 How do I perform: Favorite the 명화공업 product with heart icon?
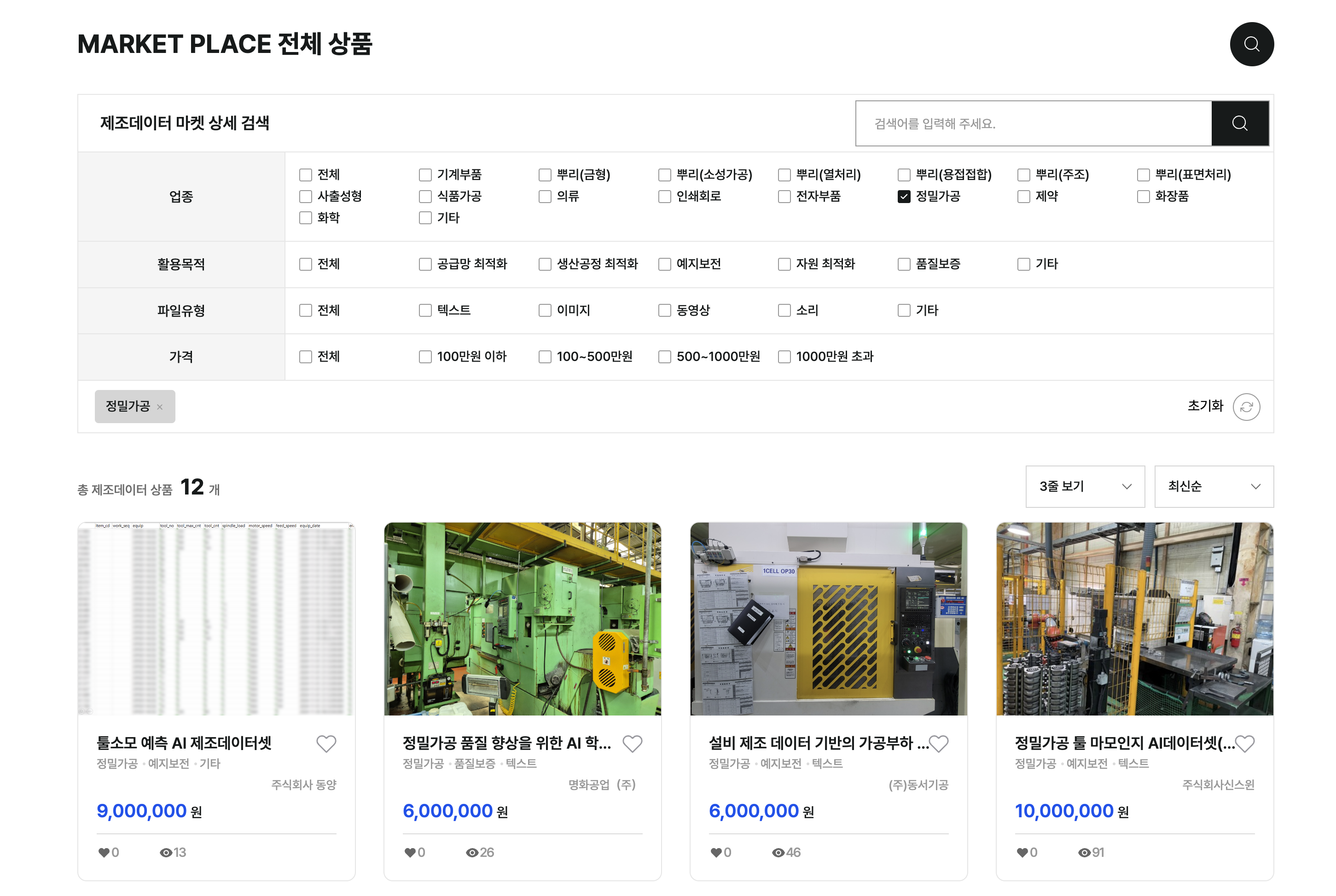coord(632,744)
